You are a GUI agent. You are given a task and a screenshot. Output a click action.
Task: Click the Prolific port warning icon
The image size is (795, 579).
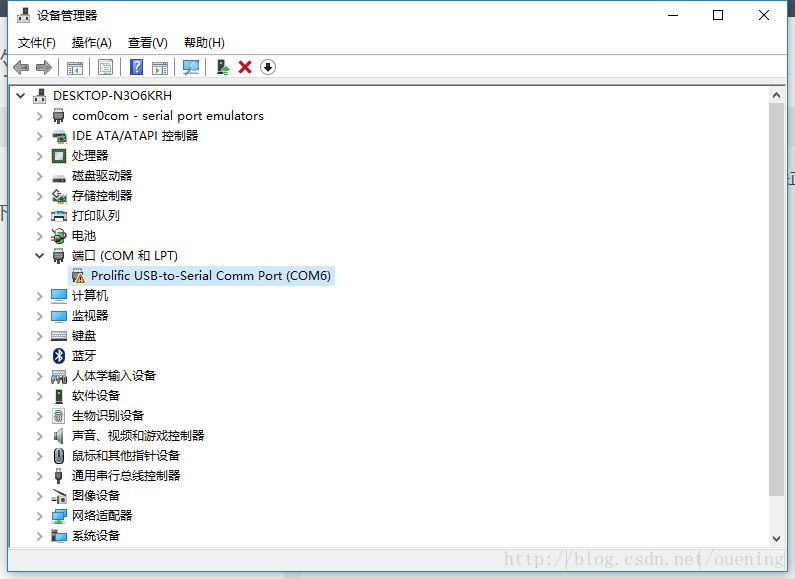(x=79, y=276)
